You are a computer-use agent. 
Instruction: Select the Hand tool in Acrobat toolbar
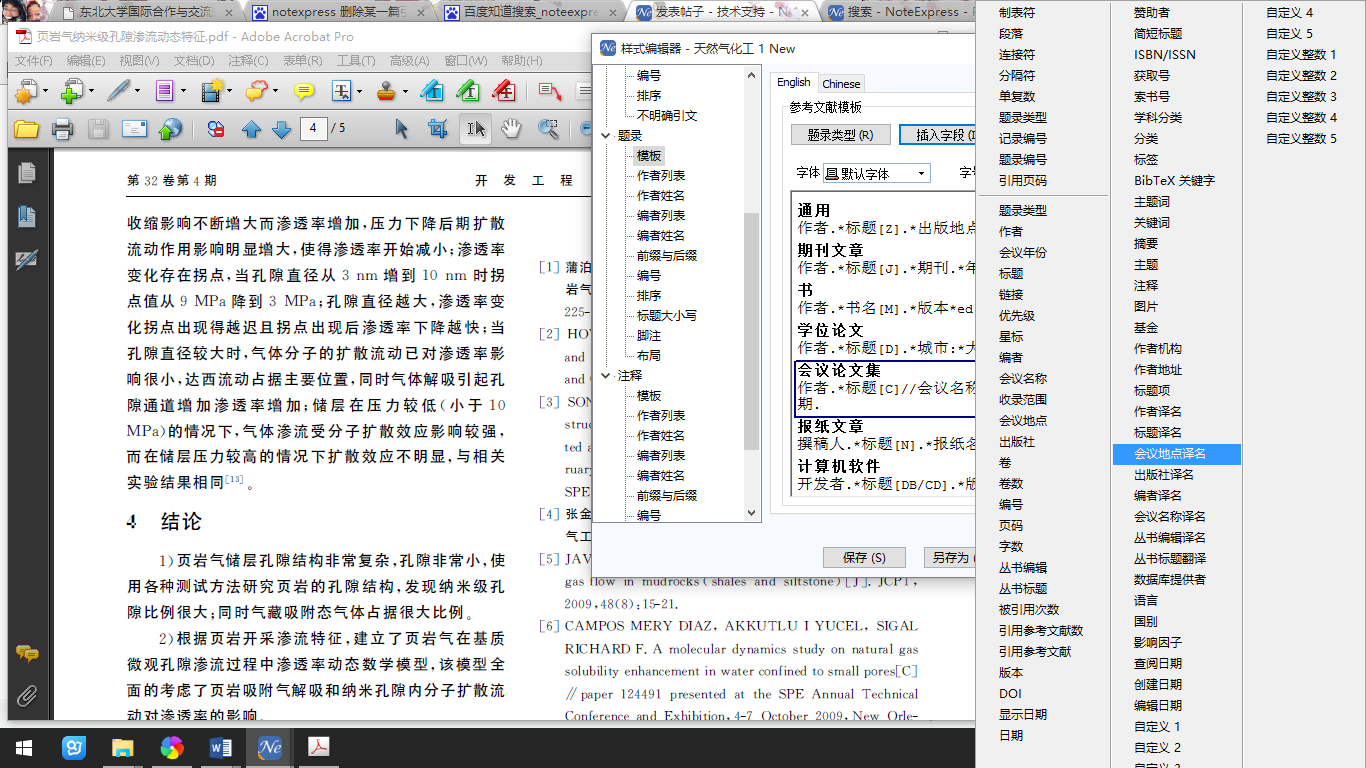(511, 129)
